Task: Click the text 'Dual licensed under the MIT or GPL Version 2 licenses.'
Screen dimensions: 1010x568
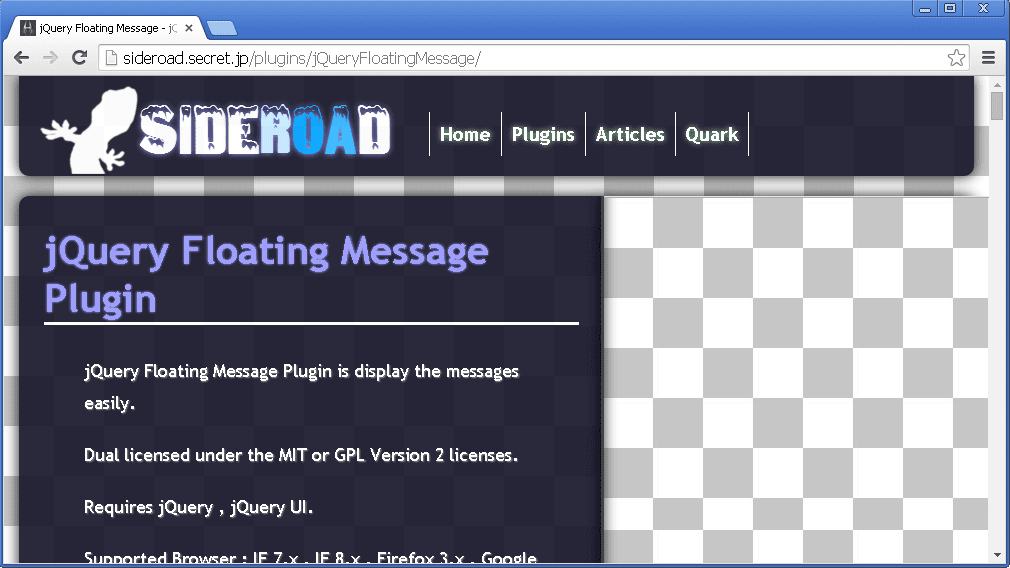Action: tap(301, 455)
